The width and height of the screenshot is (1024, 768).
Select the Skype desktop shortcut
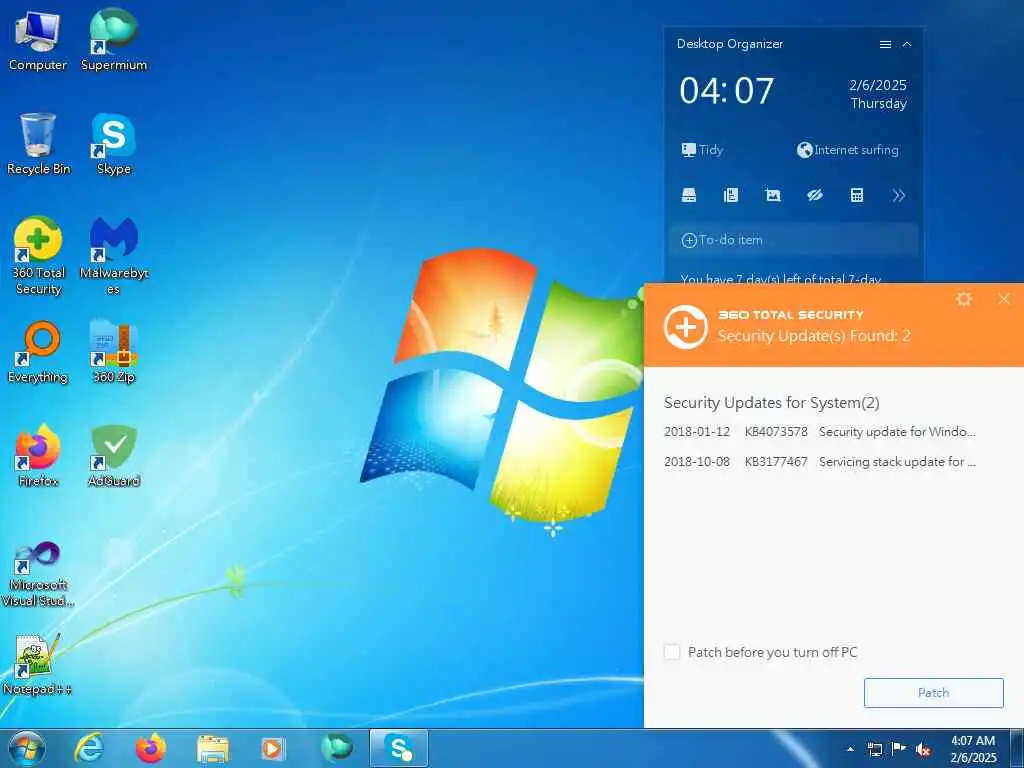pos(114,144)
